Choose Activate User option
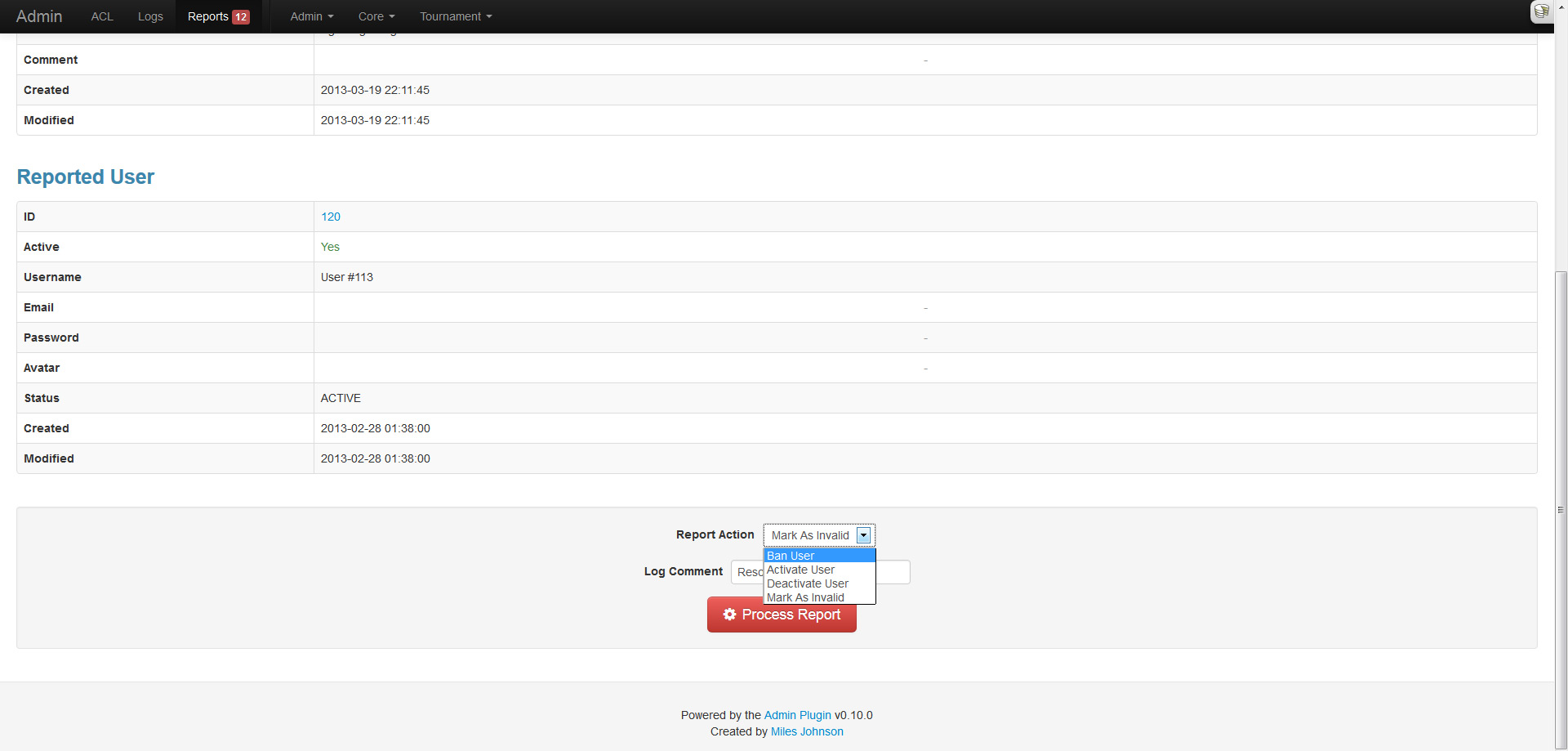 800,570
